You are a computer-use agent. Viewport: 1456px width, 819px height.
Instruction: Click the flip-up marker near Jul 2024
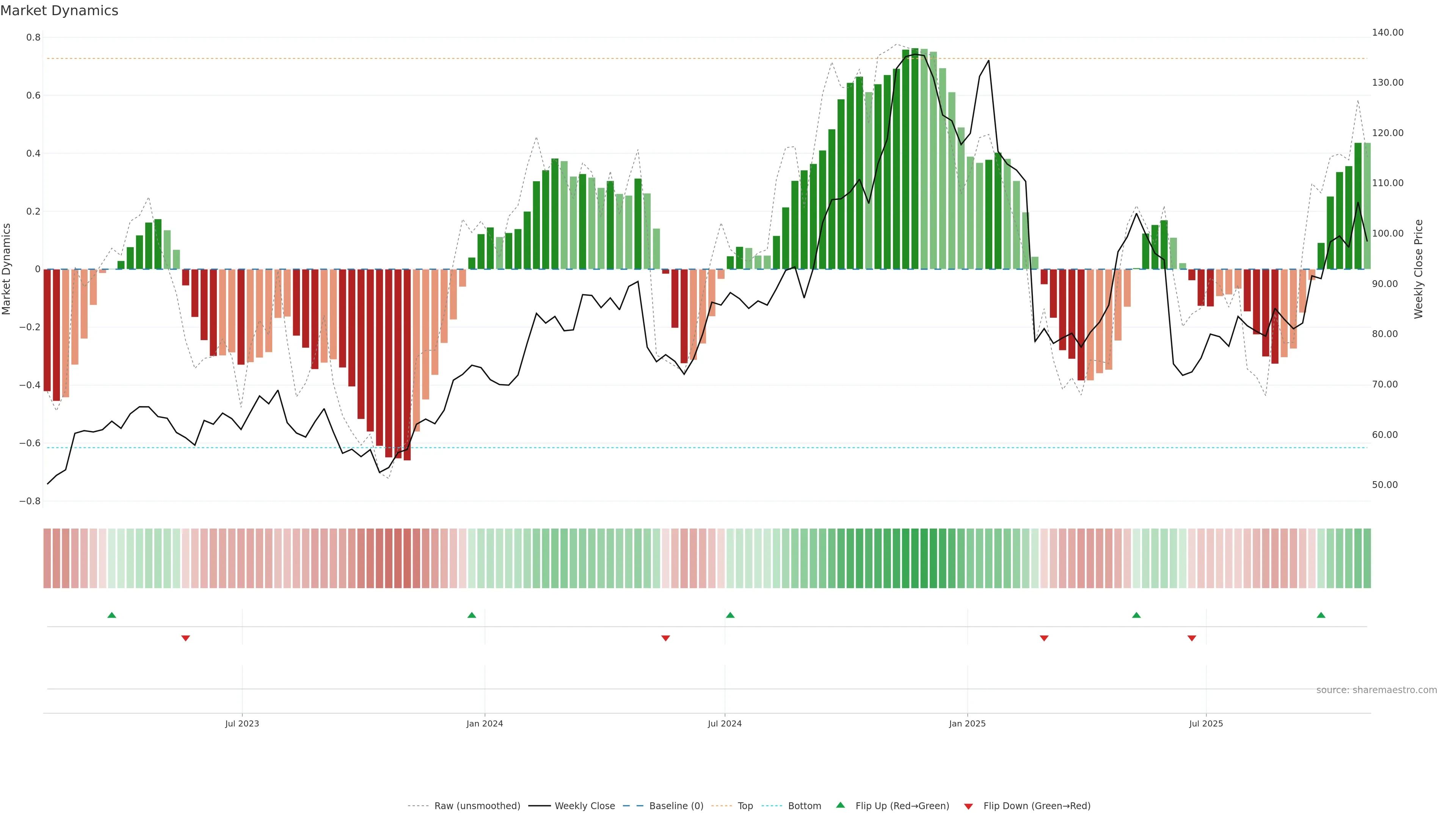730,615
